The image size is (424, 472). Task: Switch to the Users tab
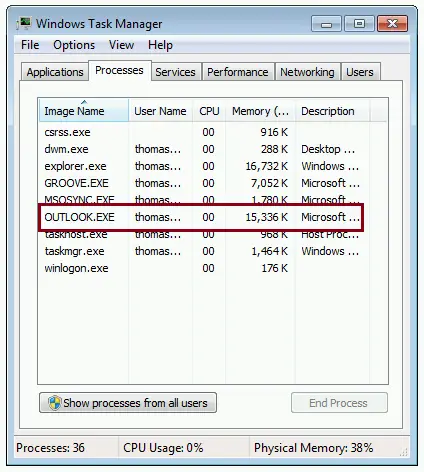tap(360, 72)
